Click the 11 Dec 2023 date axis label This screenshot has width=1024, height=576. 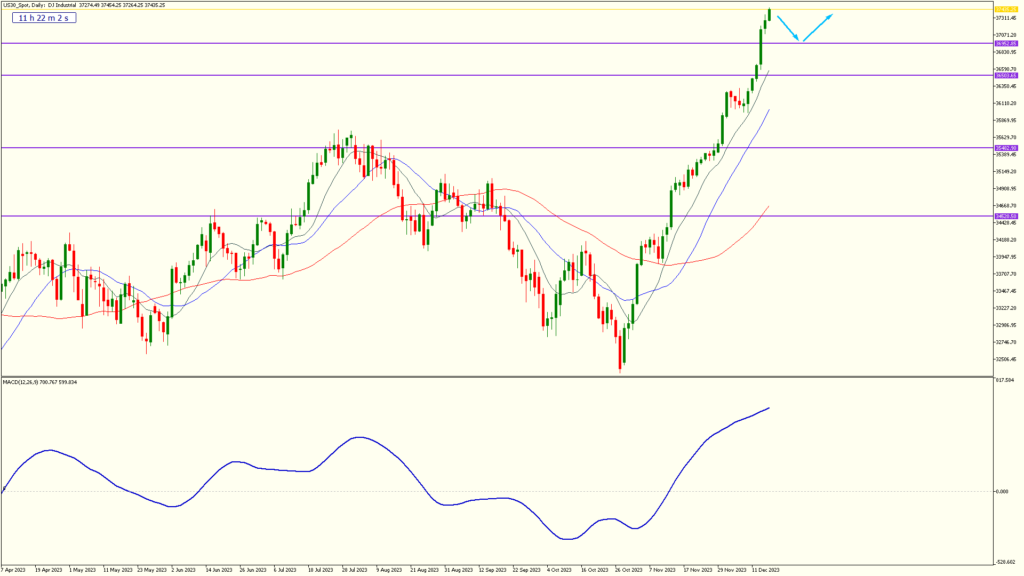[766, 569]
